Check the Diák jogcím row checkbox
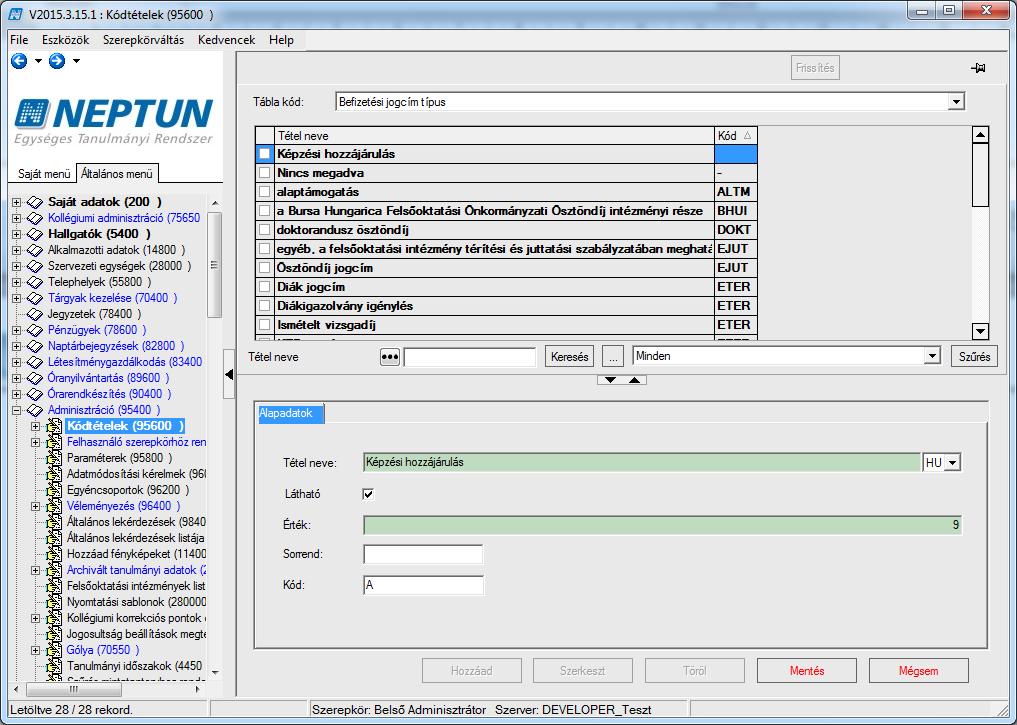The width and height of the screenshot is (1017, 725). click(264, 287)
